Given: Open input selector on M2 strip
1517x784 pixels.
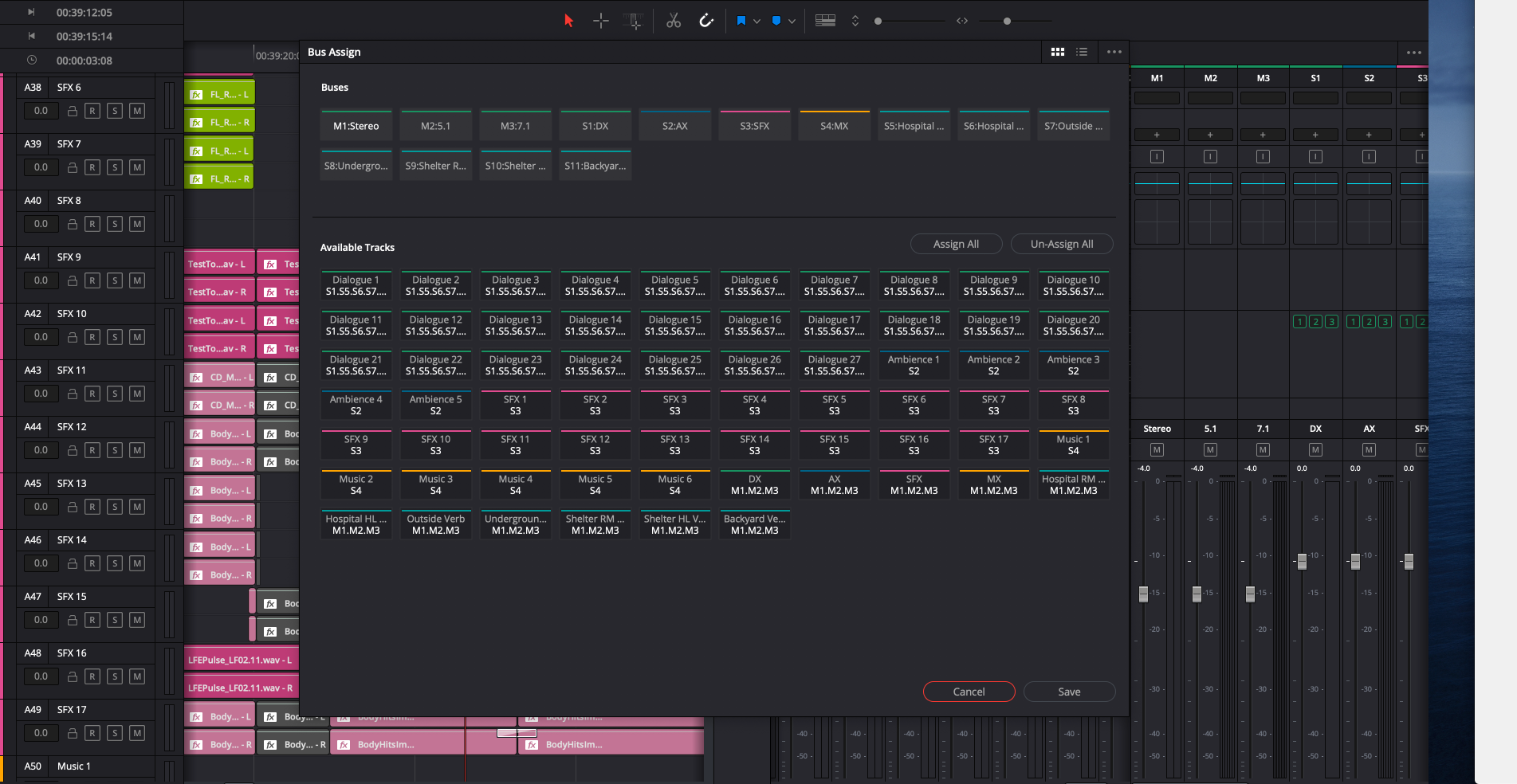Looking at the screenshot, I should [1210, 157].
